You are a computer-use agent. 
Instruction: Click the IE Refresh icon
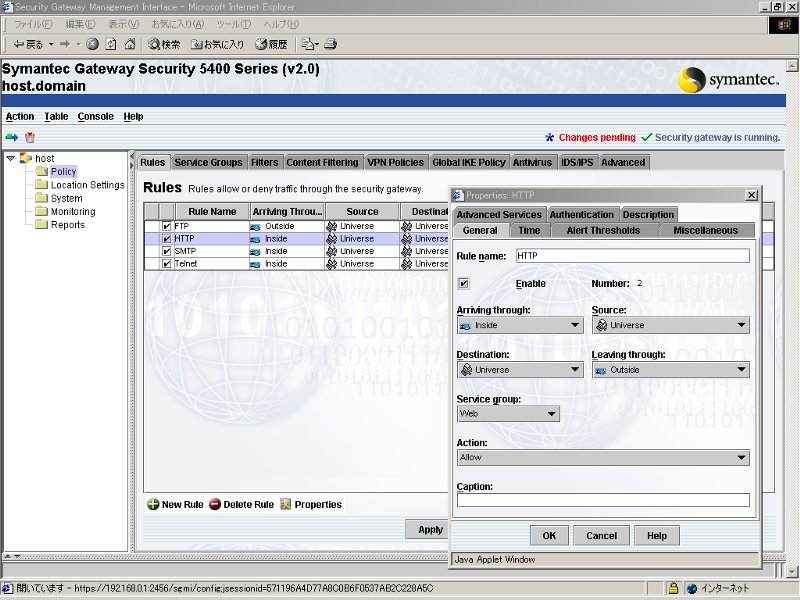tap(111, 44)
